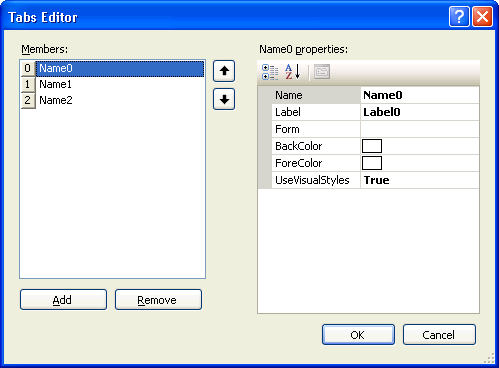Viewport: 499px width, 368px height.
Task: Select the UseVisualStyles value True
Action: click(x=420, y=180)
